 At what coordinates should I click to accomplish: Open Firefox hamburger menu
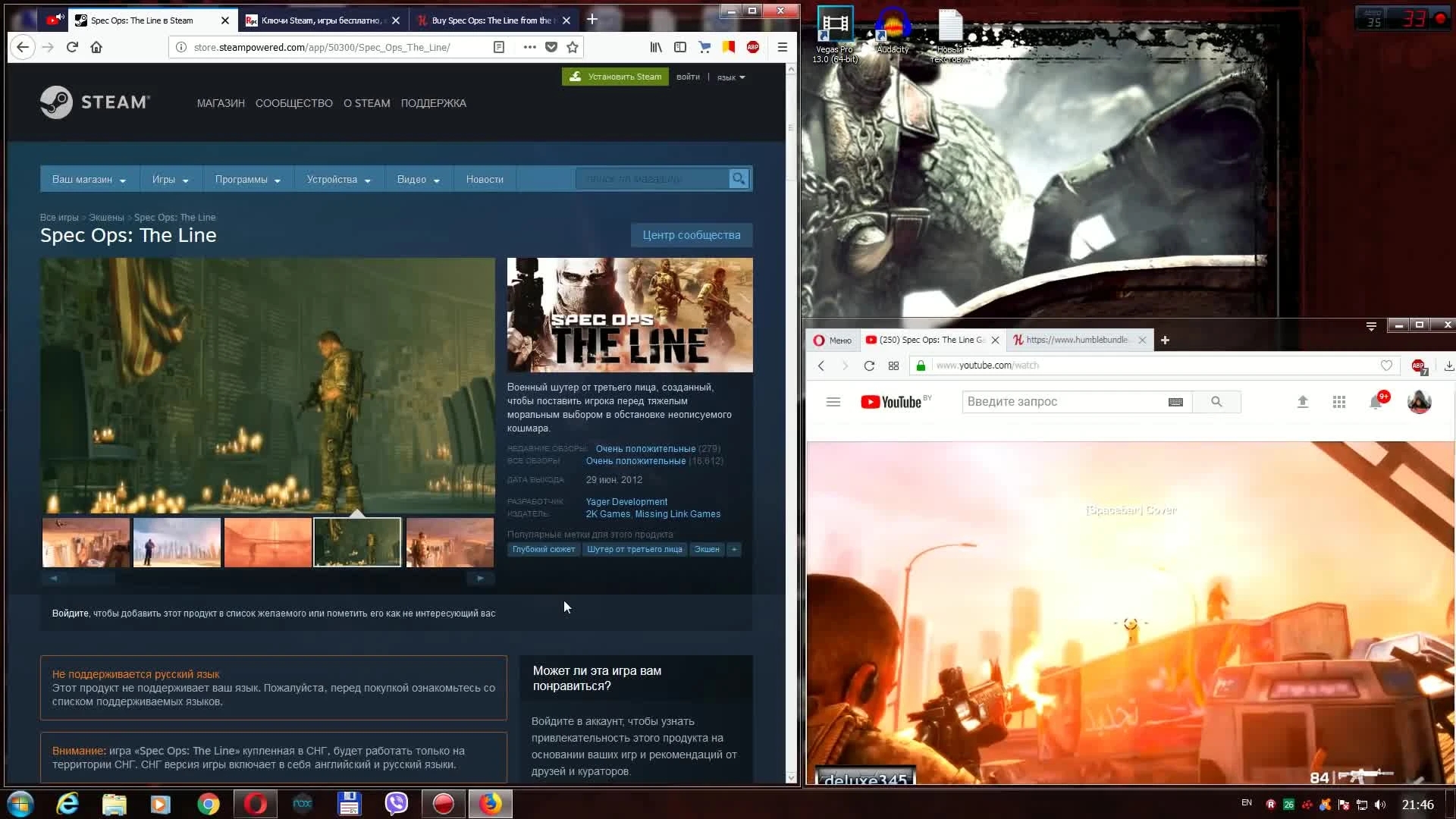(x=782, y=47)
